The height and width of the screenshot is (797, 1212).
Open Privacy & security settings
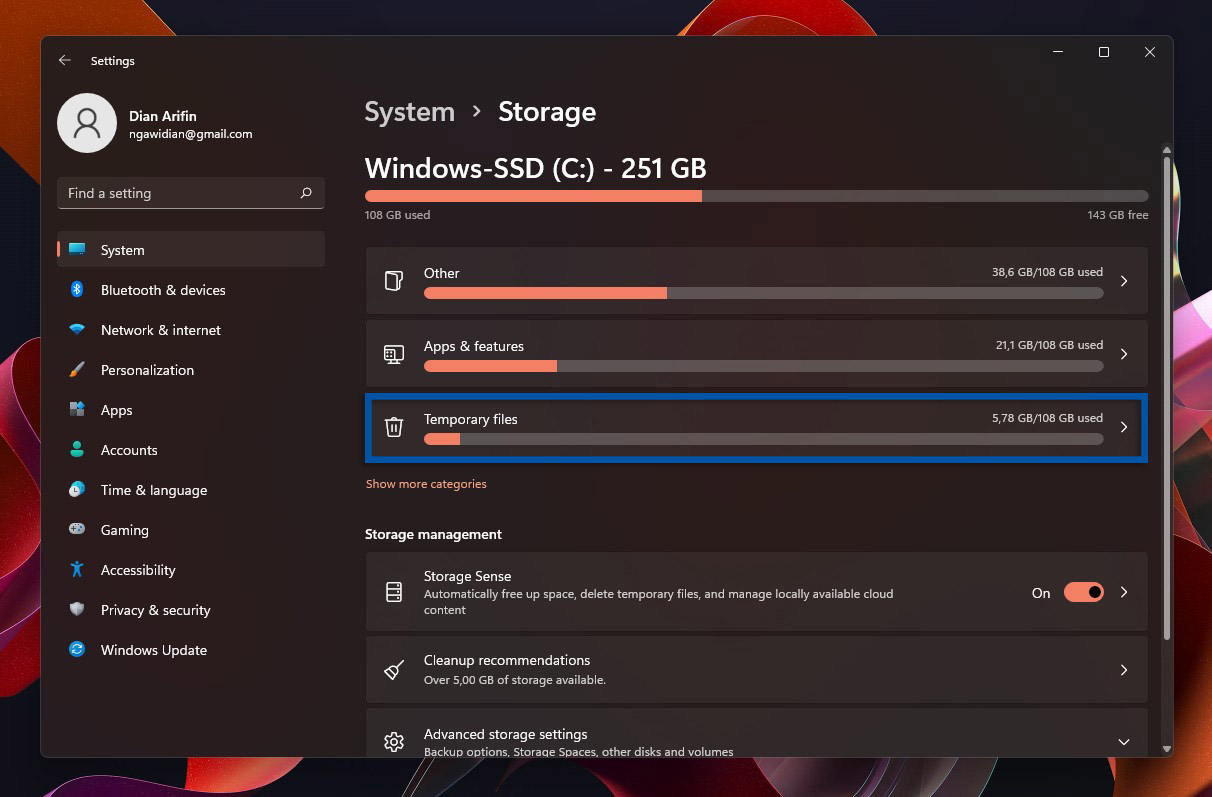point(155,610)
